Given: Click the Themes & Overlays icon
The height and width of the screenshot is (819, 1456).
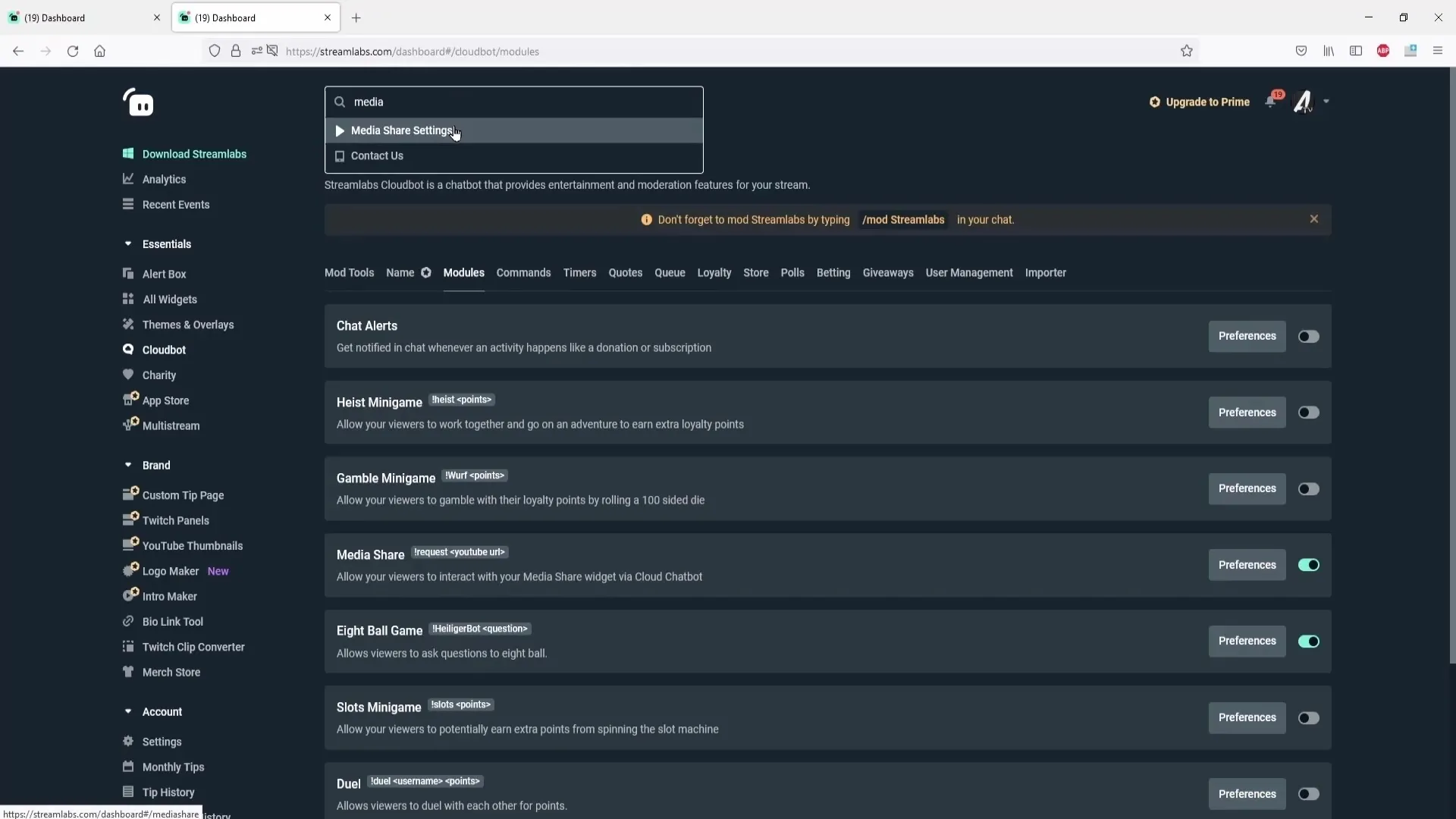Looking at the screenshot, I should (x=128, y=324).
